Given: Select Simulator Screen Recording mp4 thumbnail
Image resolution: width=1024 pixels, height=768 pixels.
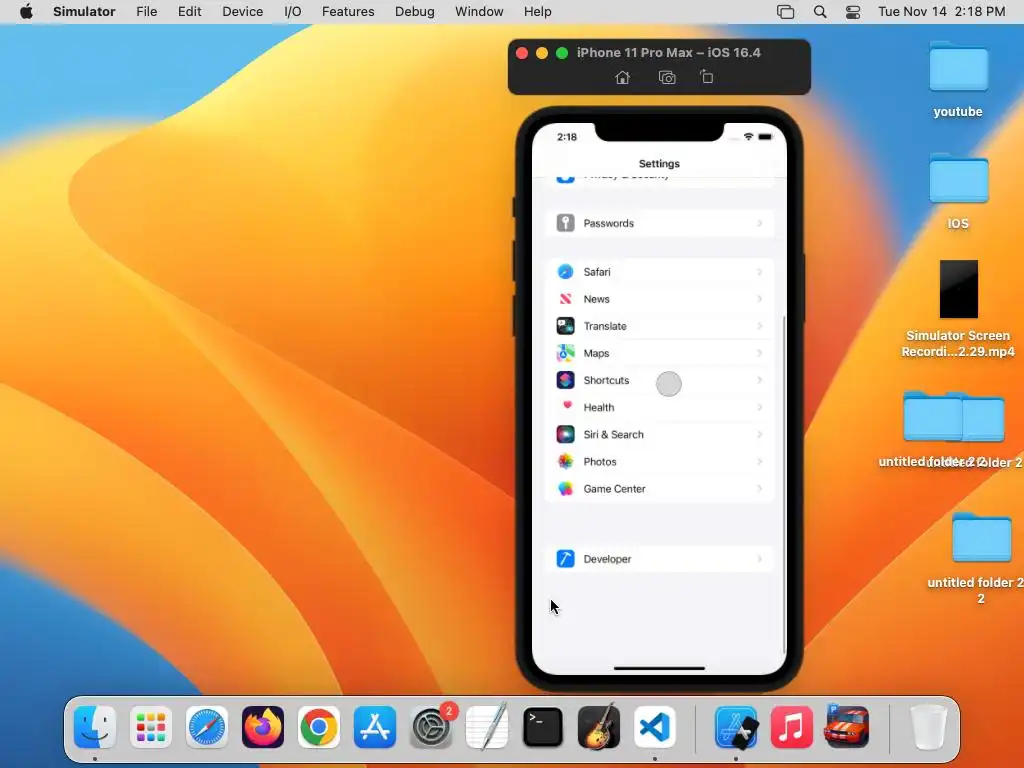Looking at the screenshot, I should (x=959, y=289).
